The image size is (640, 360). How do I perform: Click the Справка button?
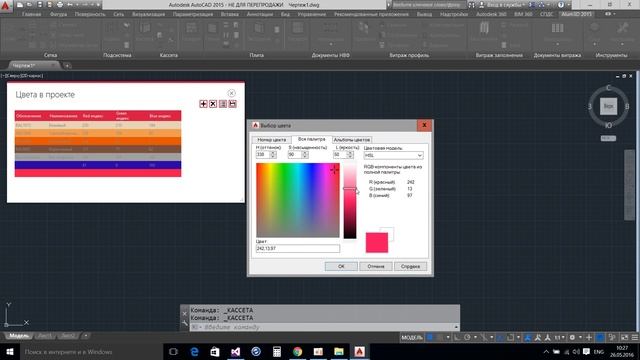(x=410, y=266)
